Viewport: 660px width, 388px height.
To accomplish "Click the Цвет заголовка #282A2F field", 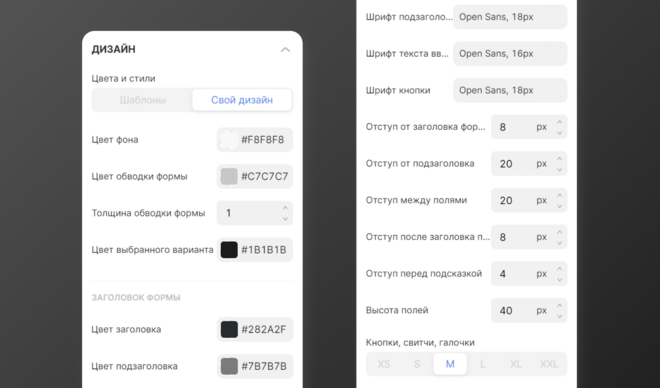I will (255, 329).
